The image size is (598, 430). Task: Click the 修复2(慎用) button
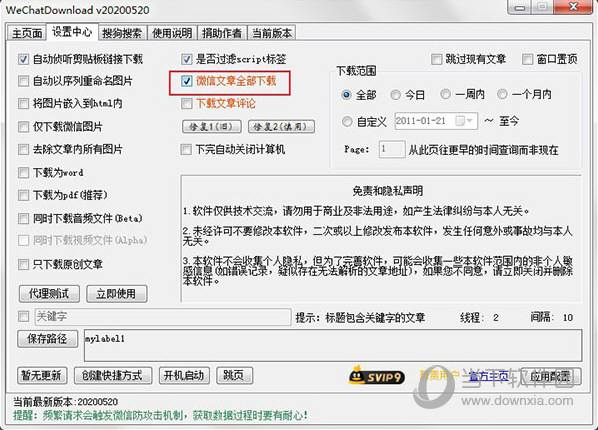coord(281,127)
